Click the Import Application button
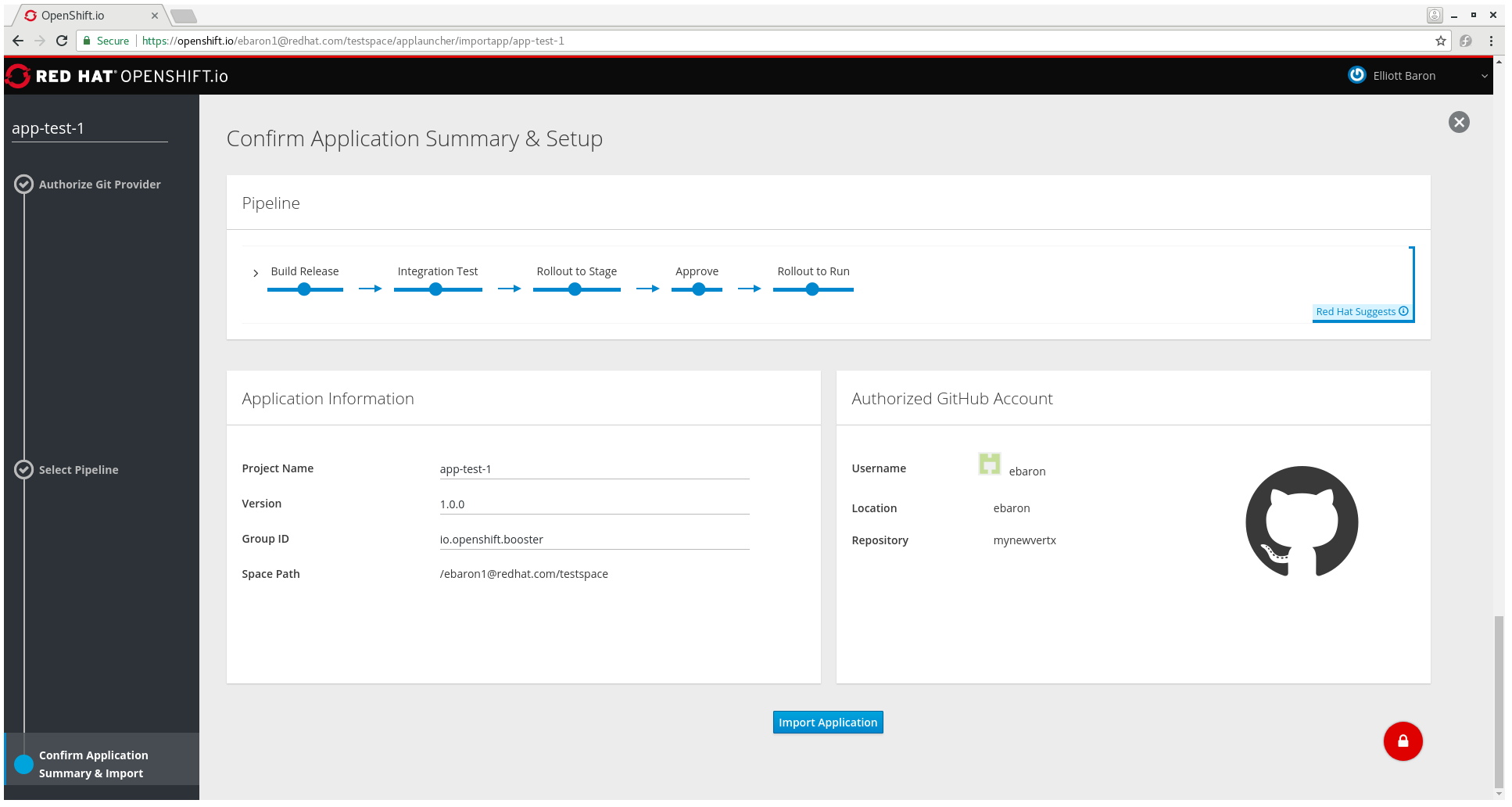Viewport: 1512px width, 807px height. point(828,723)
